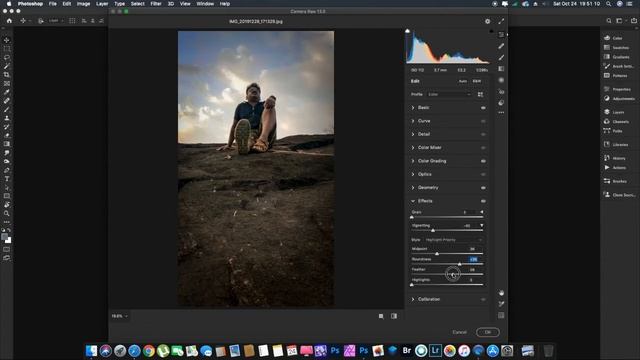Screen dimensions: 640x360
Task: Open Lightroom Classic in the Dock
Action: 435,351
